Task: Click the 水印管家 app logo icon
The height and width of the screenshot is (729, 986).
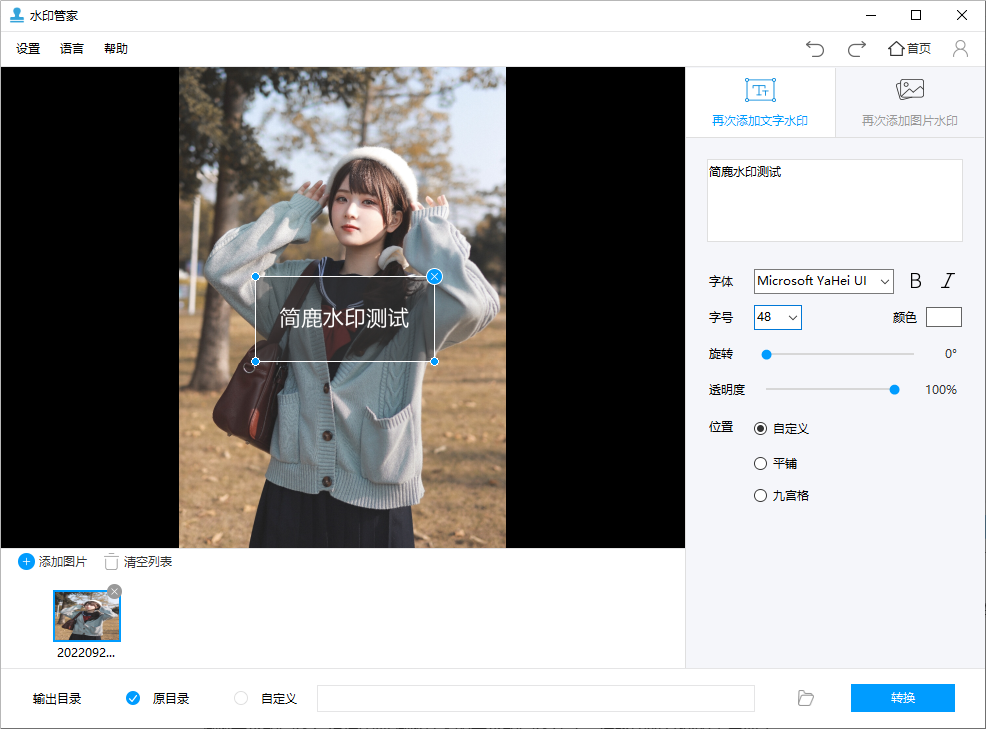Action: click(x=17, y=15)
